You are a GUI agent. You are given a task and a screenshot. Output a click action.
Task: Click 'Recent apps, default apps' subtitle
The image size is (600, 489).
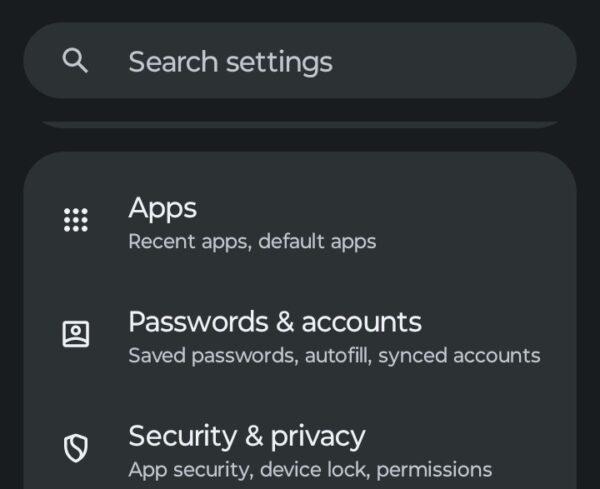pyautogui.click(x=252, y=242)
